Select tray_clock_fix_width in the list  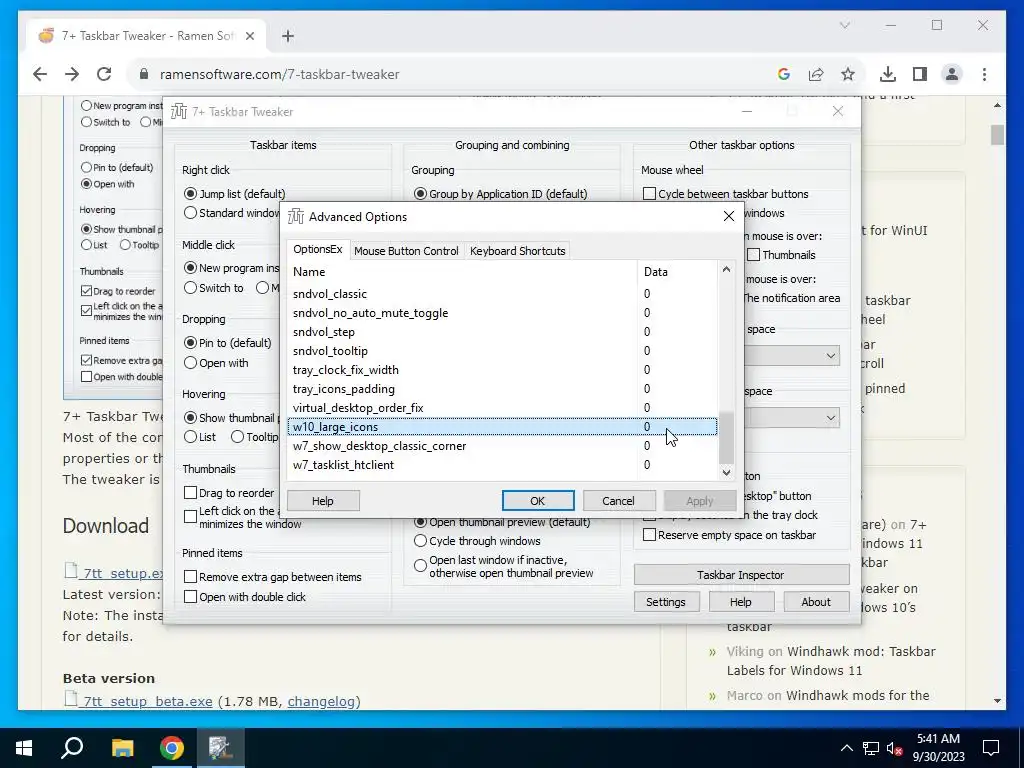coord(502,370)
